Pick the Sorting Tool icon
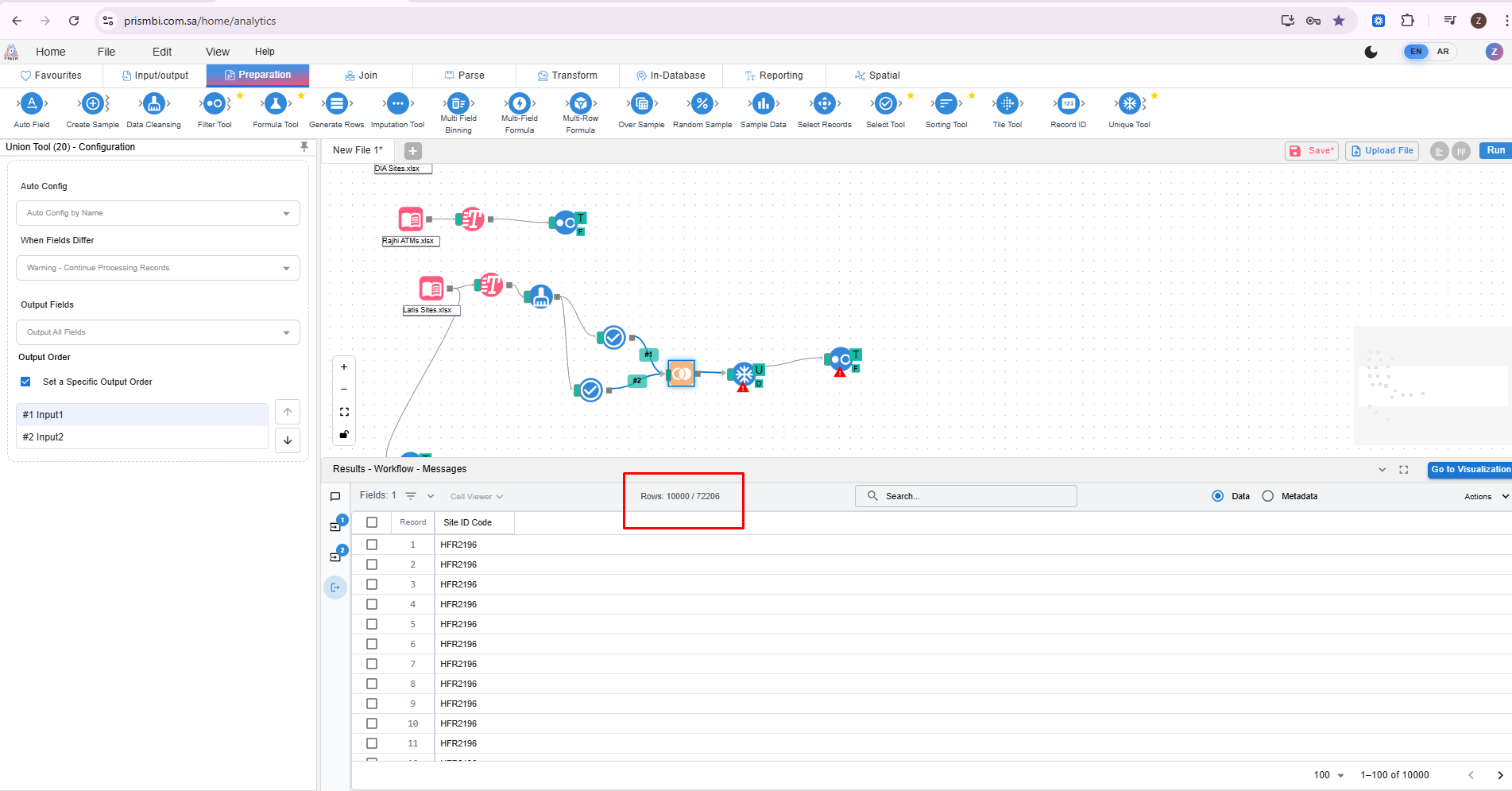Viewport: 1512px width, 791px height. click(945, 104)
